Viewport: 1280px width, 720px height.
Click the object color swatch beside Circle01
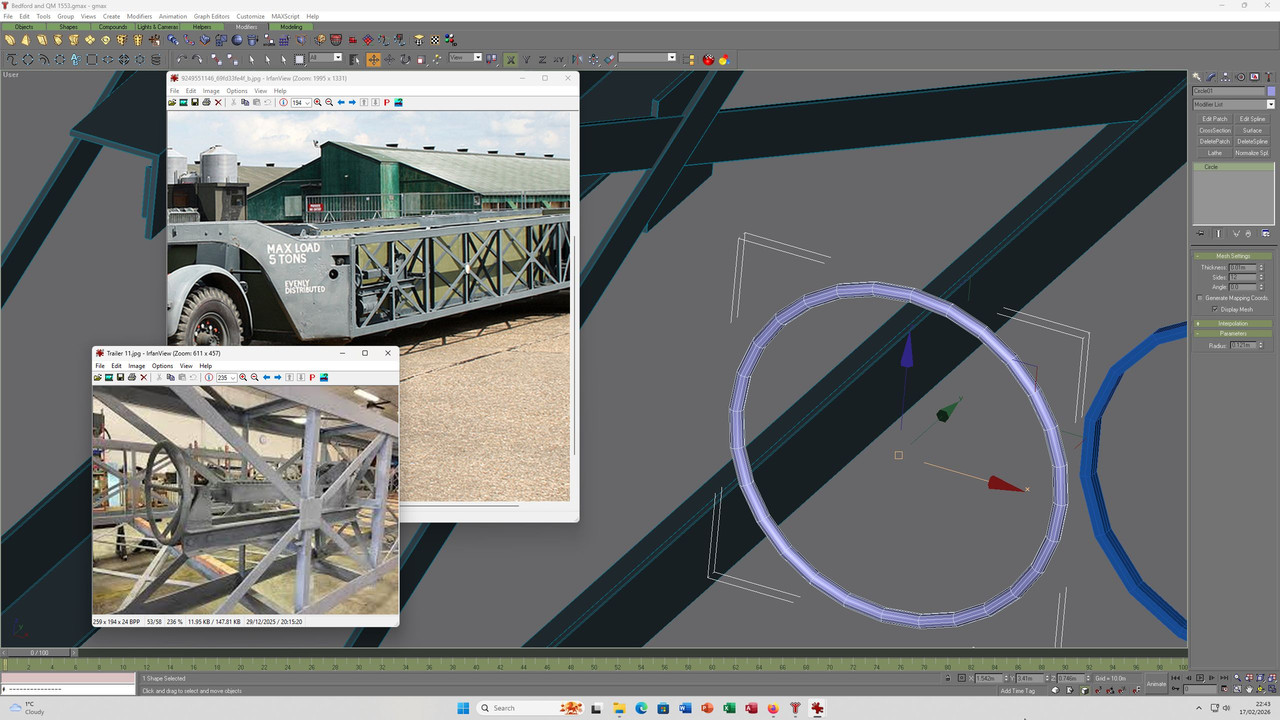click(x=1271, y=91)
